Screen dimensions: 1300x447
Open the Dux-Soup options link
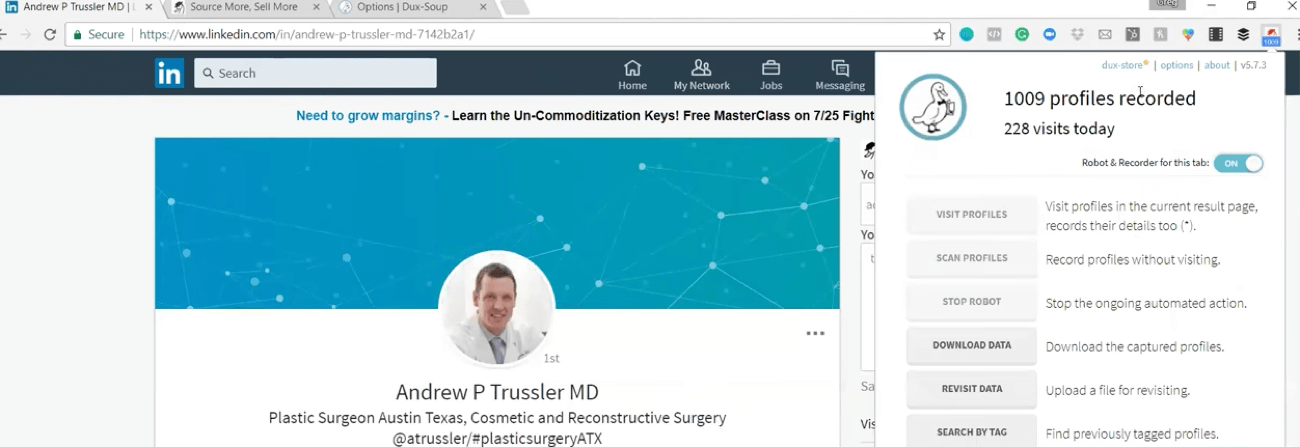tap(1177, 65)
